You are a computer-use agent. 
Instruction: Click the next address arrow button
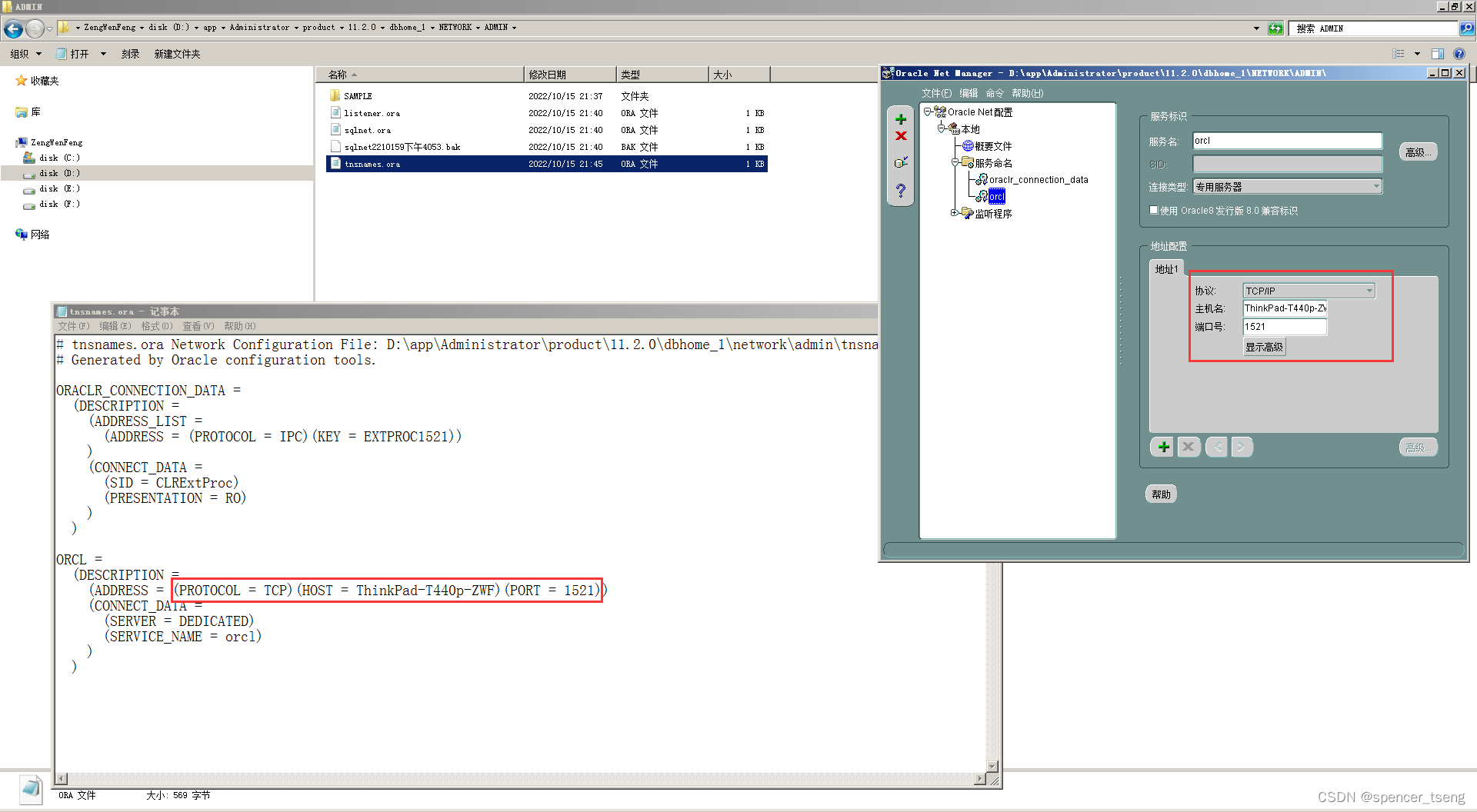tap(1242, 447)
